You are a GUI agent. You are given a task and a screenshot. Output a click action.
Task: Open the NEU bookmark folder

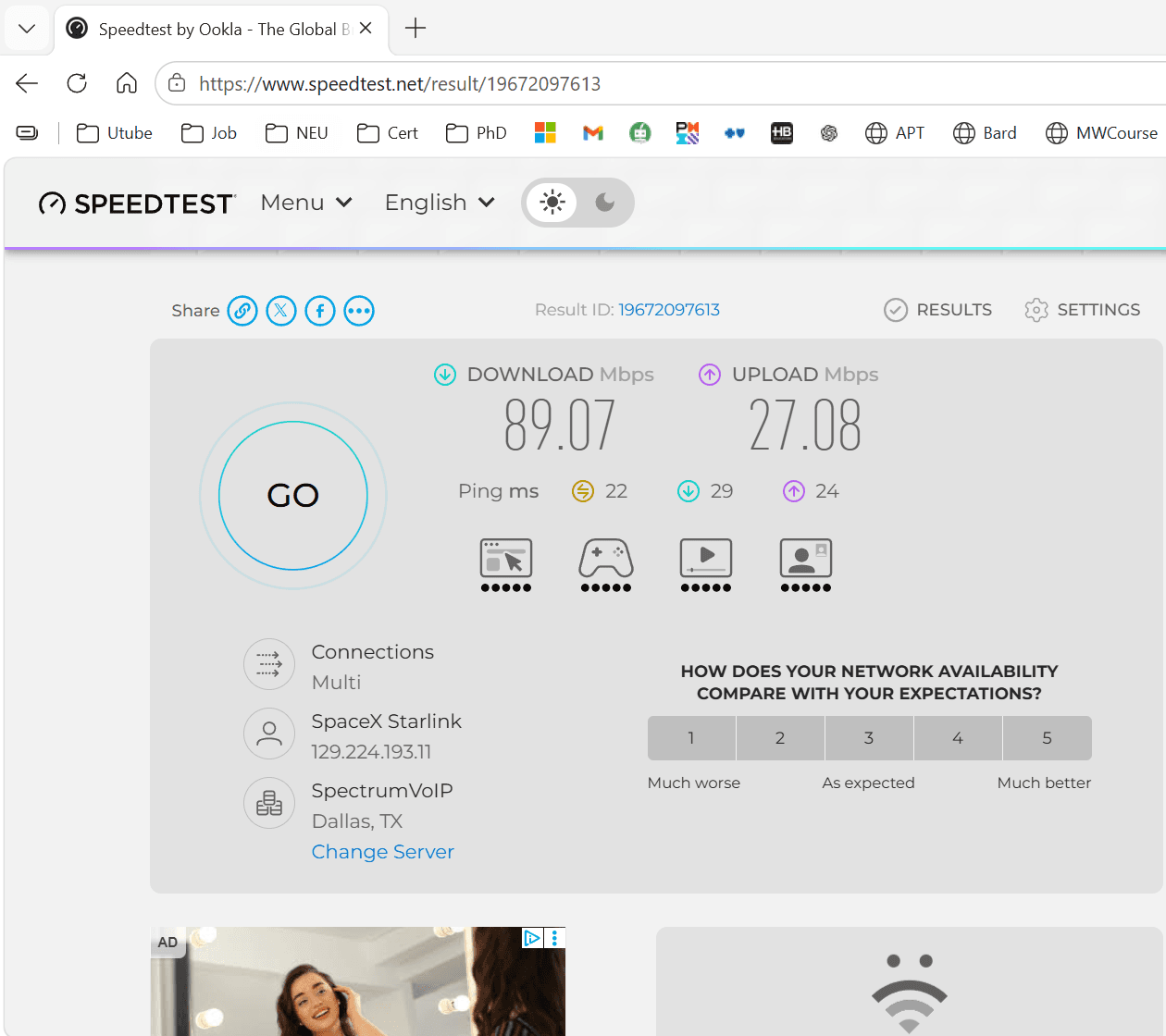coord(297,133)
